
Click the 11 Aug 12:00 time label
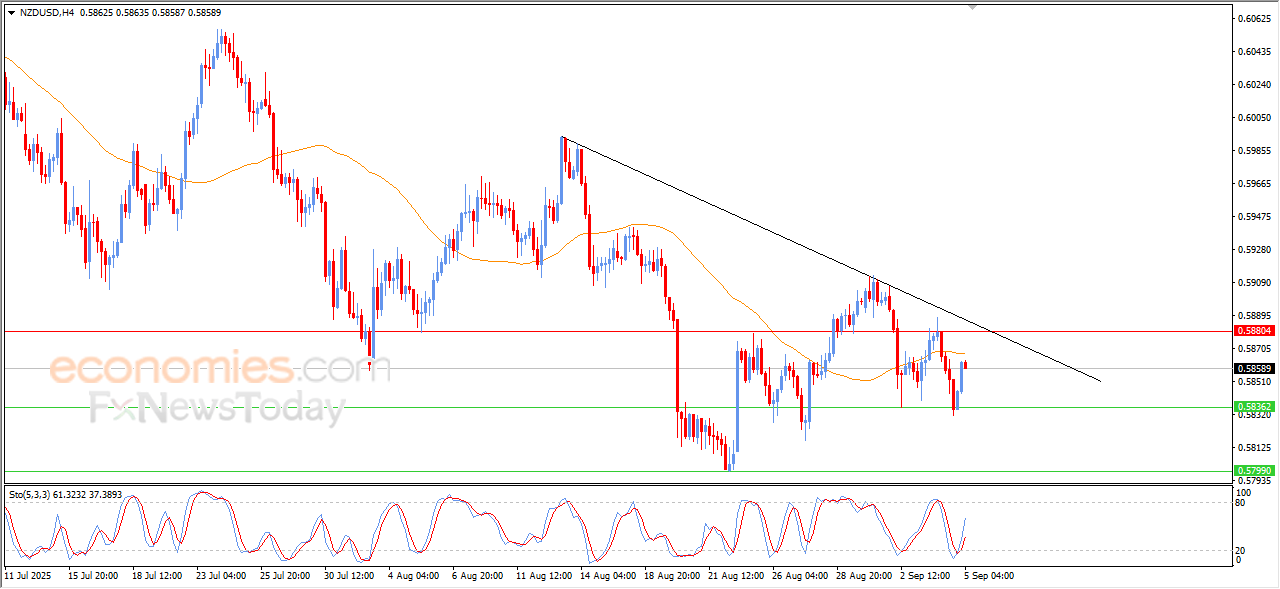[542, 576]
